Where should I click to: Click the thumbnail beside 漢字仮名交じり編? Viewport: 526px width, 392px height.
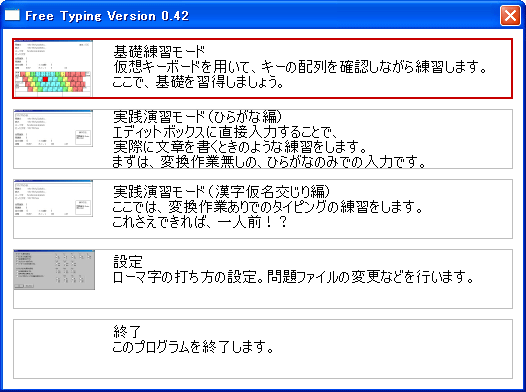53,198
